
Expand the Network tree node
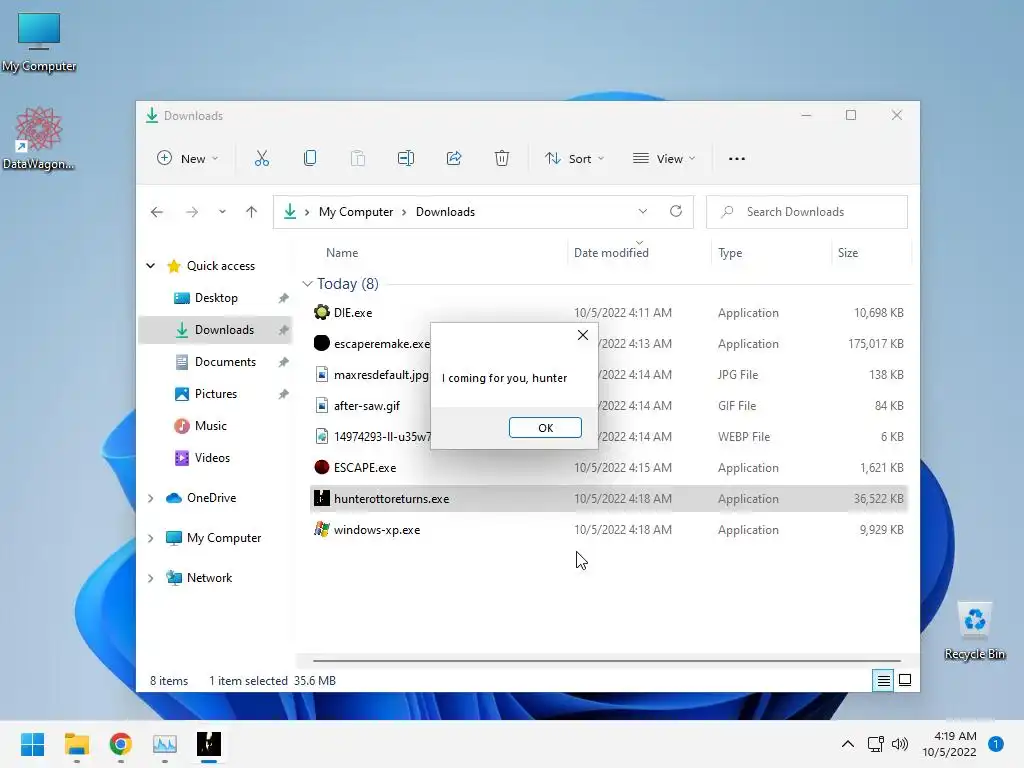pos(151,578)
